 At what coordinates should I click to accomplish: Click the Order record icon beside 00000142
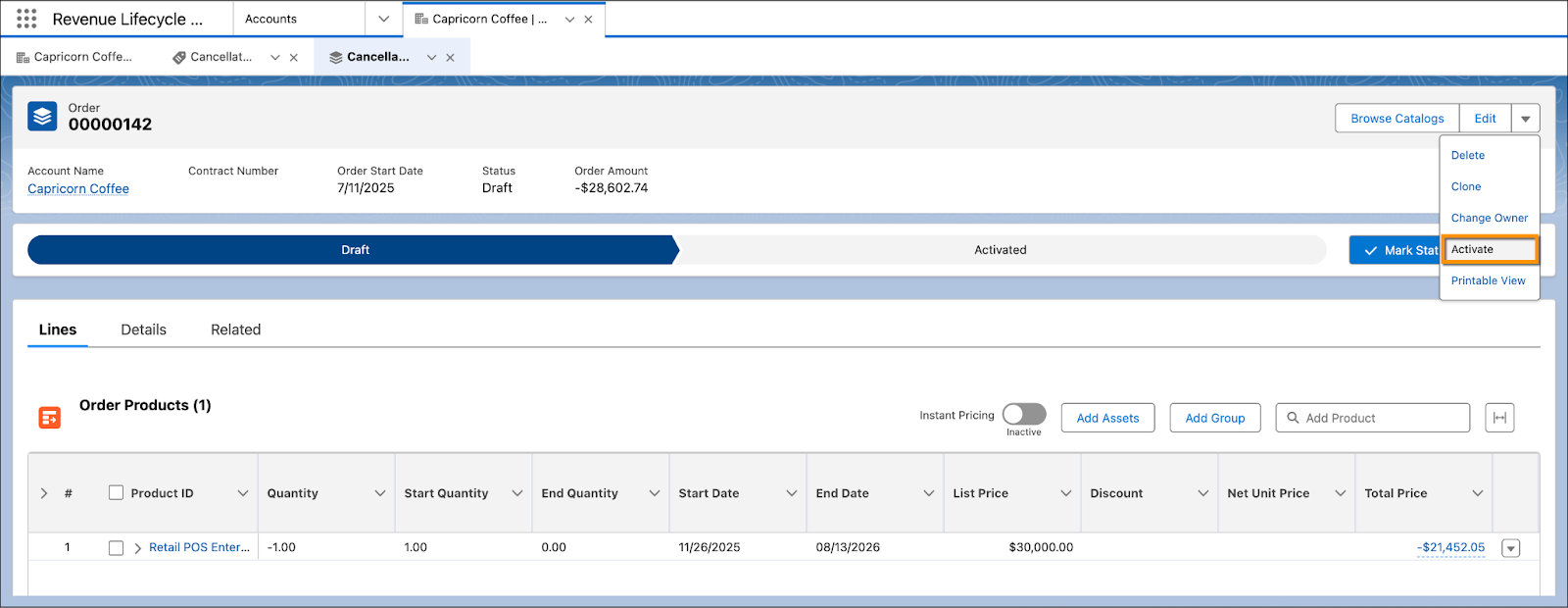[42, 117]
